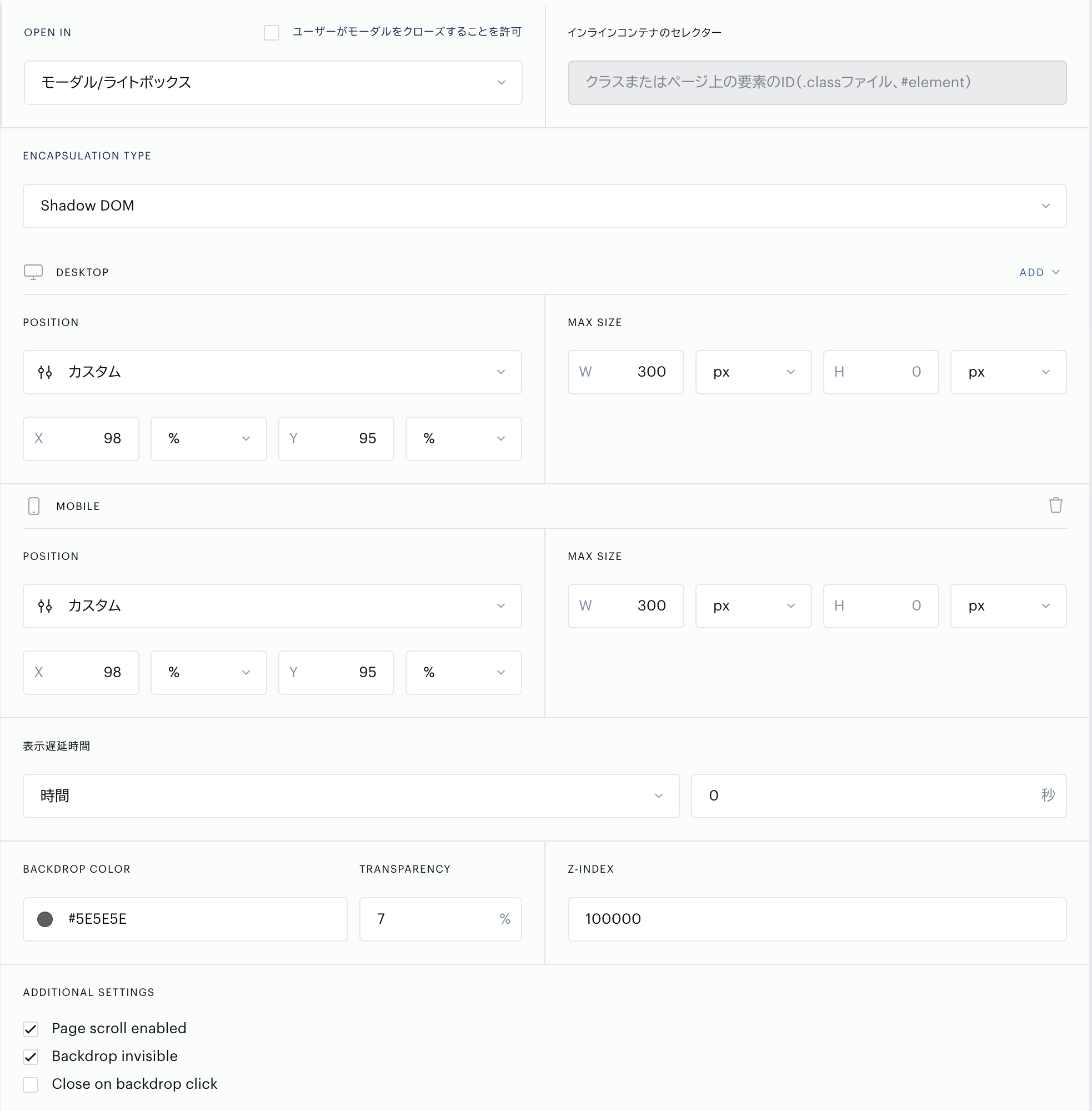Image resolution: width=1092 pixels, height=1111 pixels.
Task: Change Desktop X position unit dropdown
Action: pyautogui.click(x=208, y=439)
